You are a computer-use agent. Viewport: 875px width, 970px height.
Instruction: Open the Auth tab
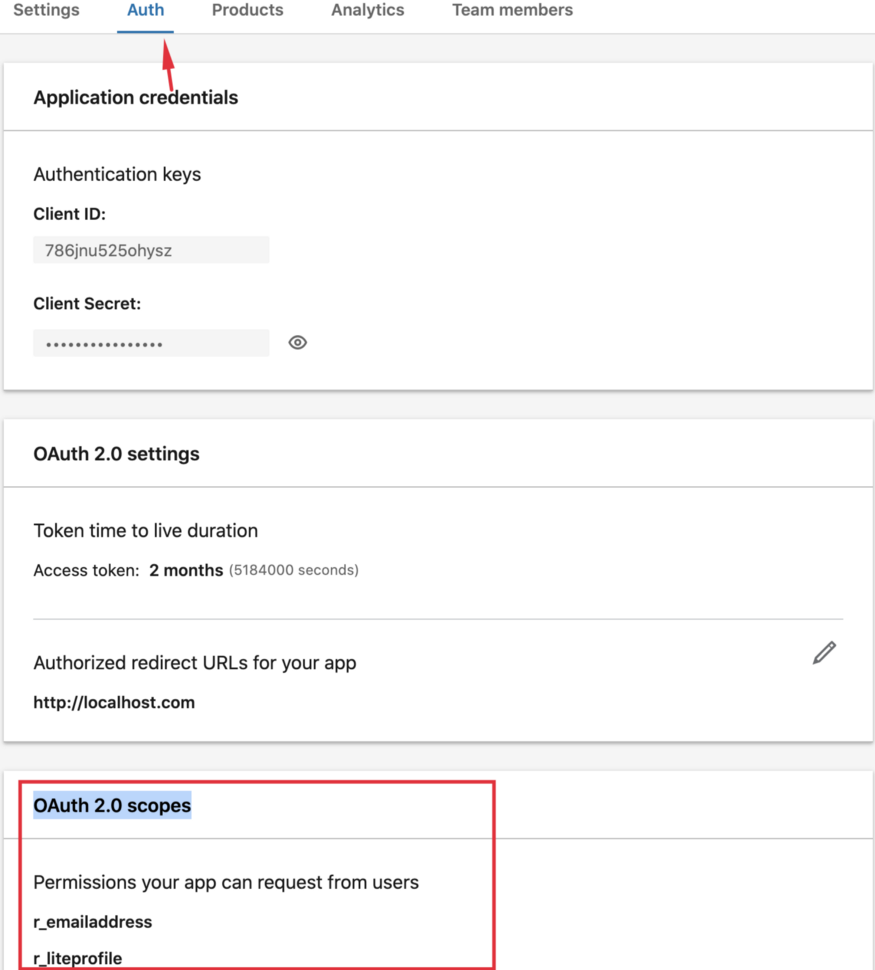pyautogui.click(x=145, y=10)
